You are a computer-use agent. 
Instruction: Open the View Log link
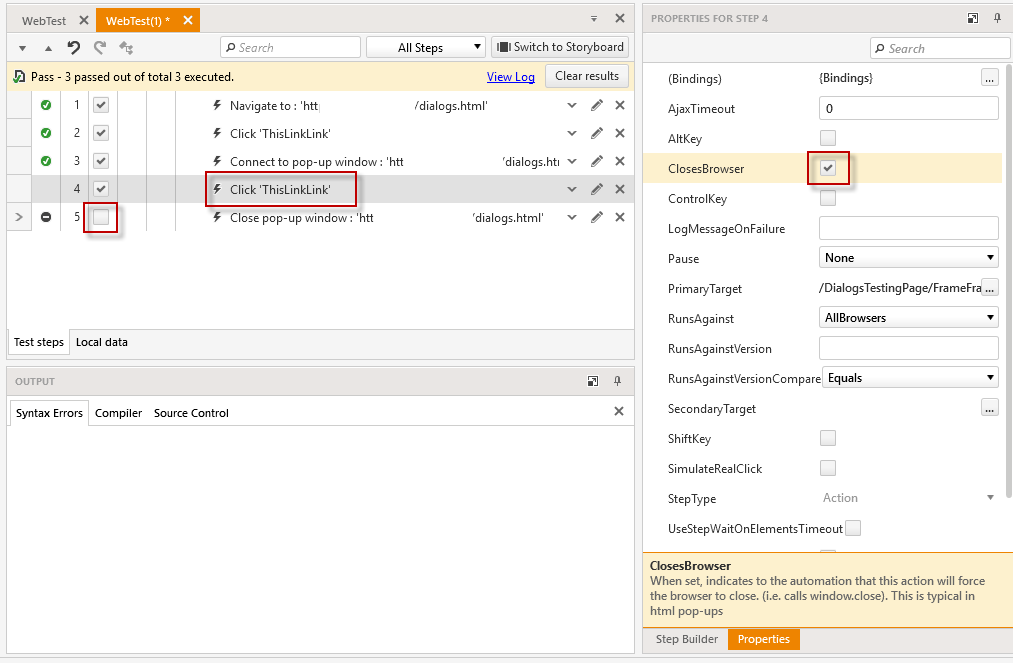[510, 77]
